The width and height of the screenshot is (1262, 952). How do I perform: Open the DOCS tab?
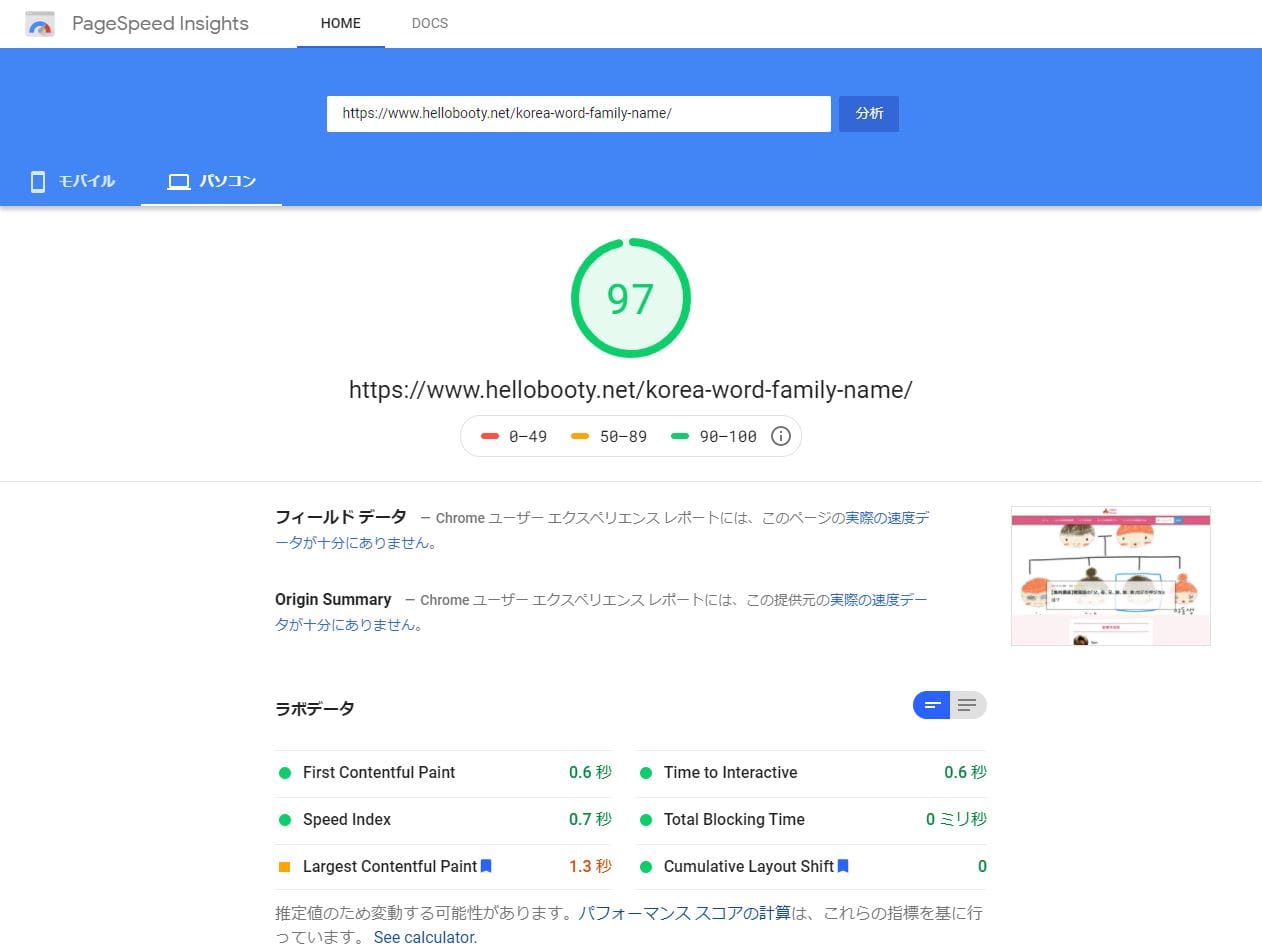[x=430, y=24]
